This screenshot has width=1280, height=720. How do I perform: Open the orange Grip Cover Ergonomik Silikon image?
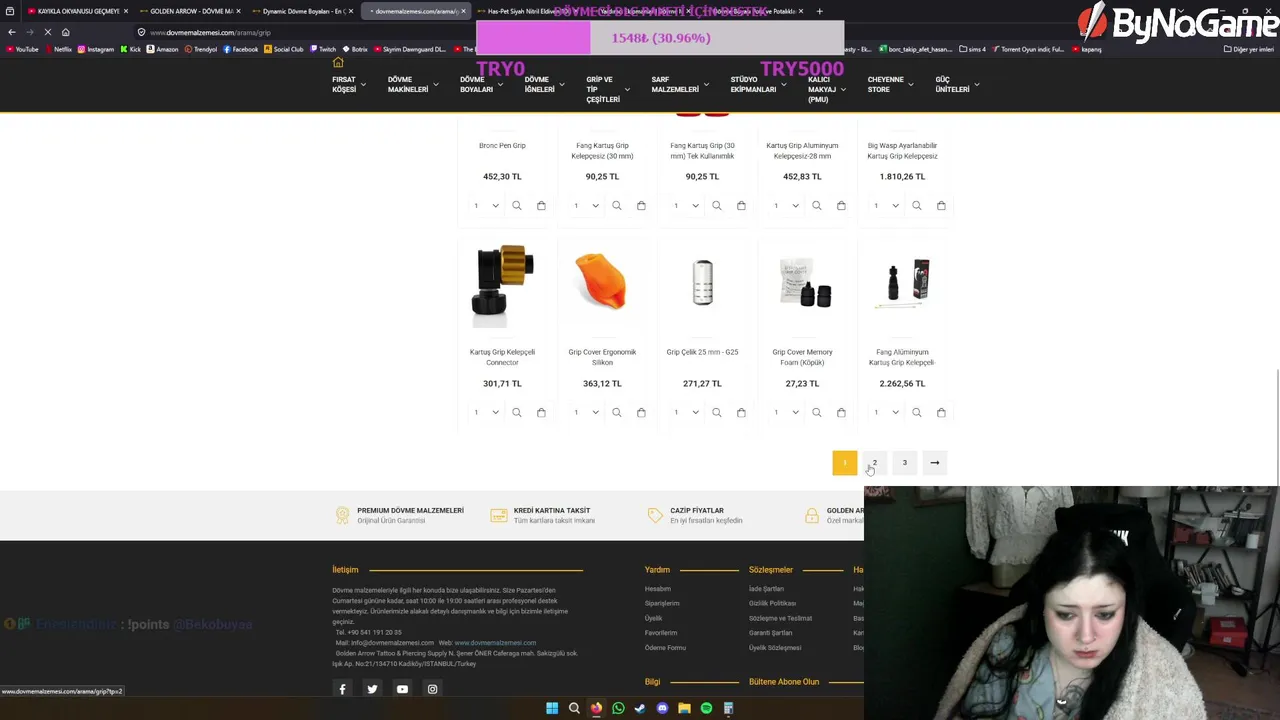pos(602,282)
